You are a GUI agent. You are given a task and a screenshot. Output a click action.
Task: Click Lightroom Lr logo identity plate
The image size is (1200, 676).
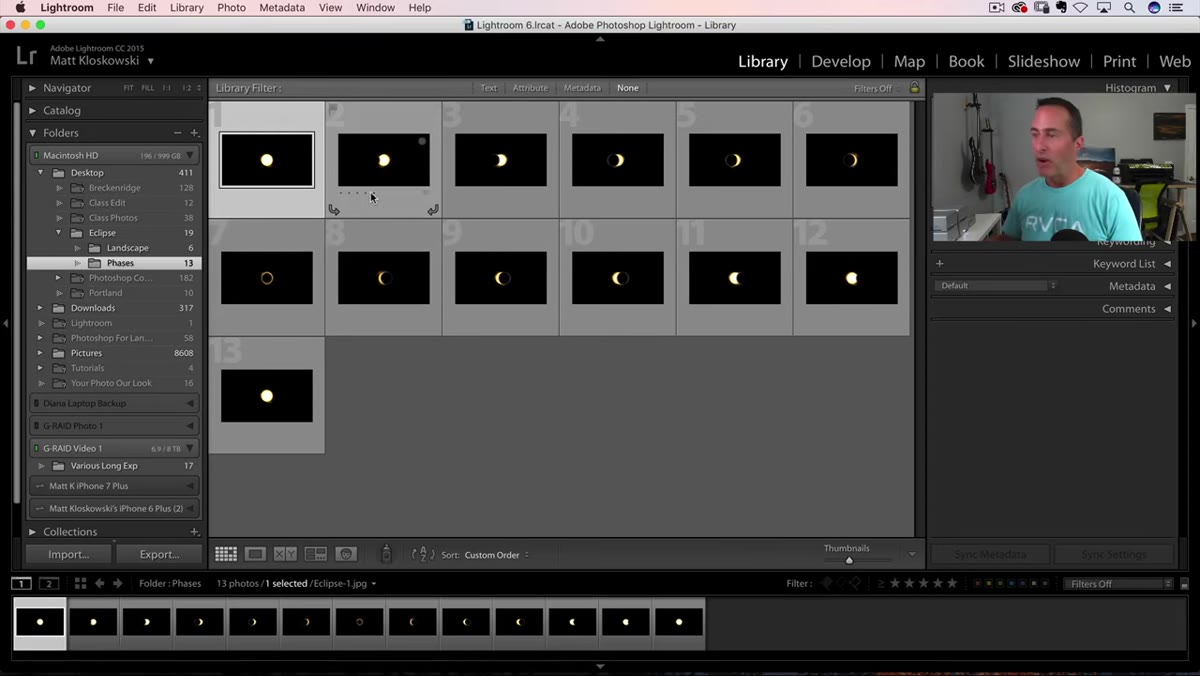(27, 56)
